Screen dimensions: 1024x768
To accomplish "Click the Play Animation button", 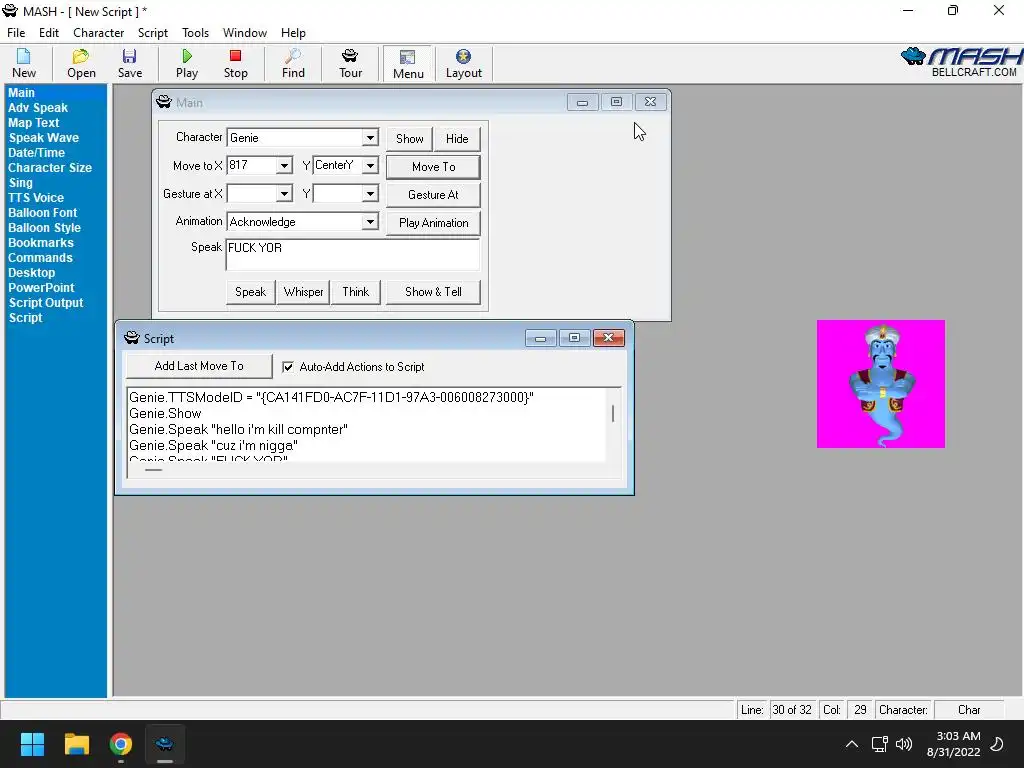I will [434, 223].
